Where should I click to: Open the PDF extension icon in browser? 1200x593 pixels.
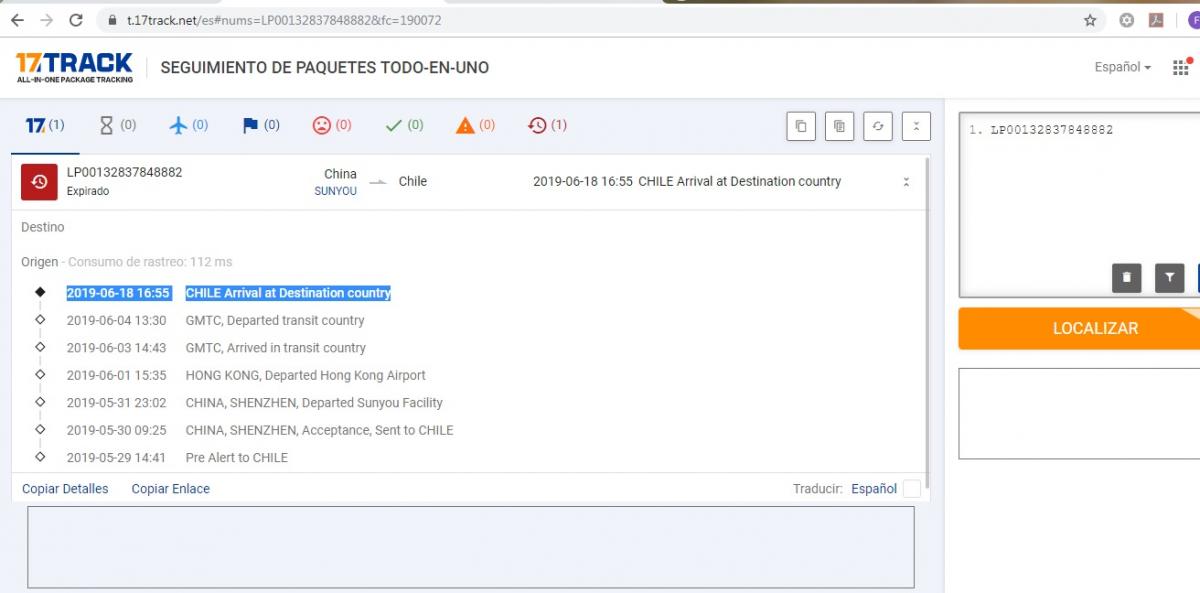pos(1155,20)
